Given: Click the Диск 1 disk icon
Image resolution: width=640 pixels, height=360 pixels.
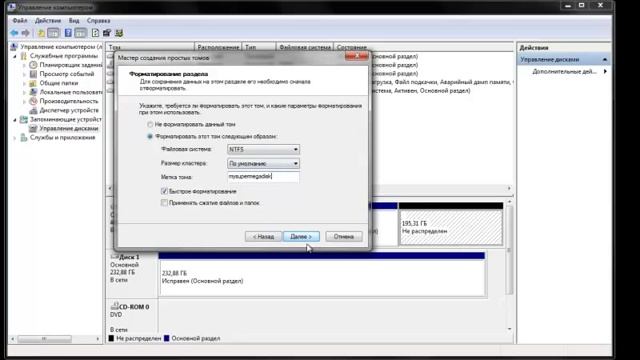Looking at the screenshot, I should (114, 257).
